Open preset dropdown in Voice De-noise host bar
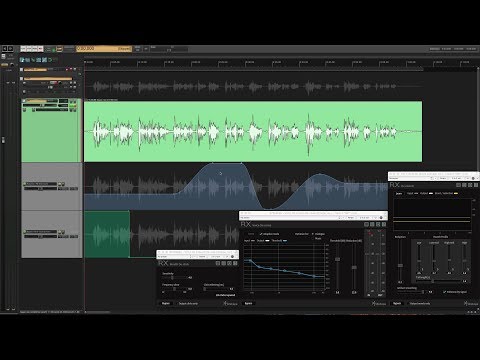Viewport: 480px width, 360px height. coord(290,218)
